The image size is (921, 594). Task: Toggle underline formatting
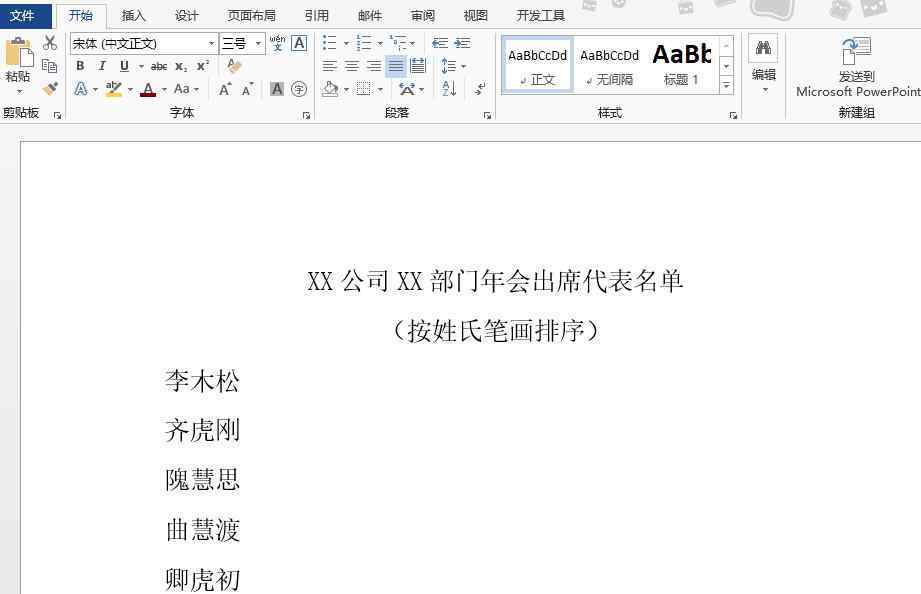click(x=124, y=66)
